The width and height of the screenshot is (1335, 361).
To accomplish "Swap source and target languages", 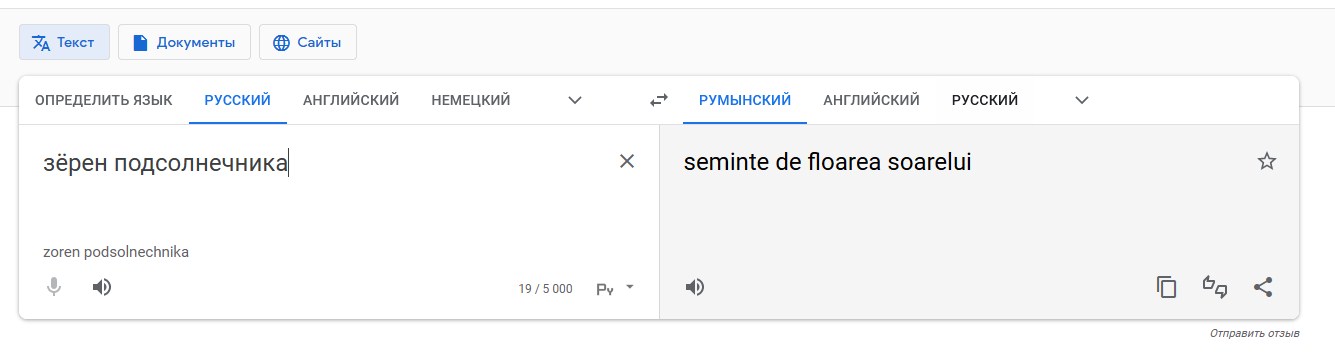I will [x=658, y=100].
